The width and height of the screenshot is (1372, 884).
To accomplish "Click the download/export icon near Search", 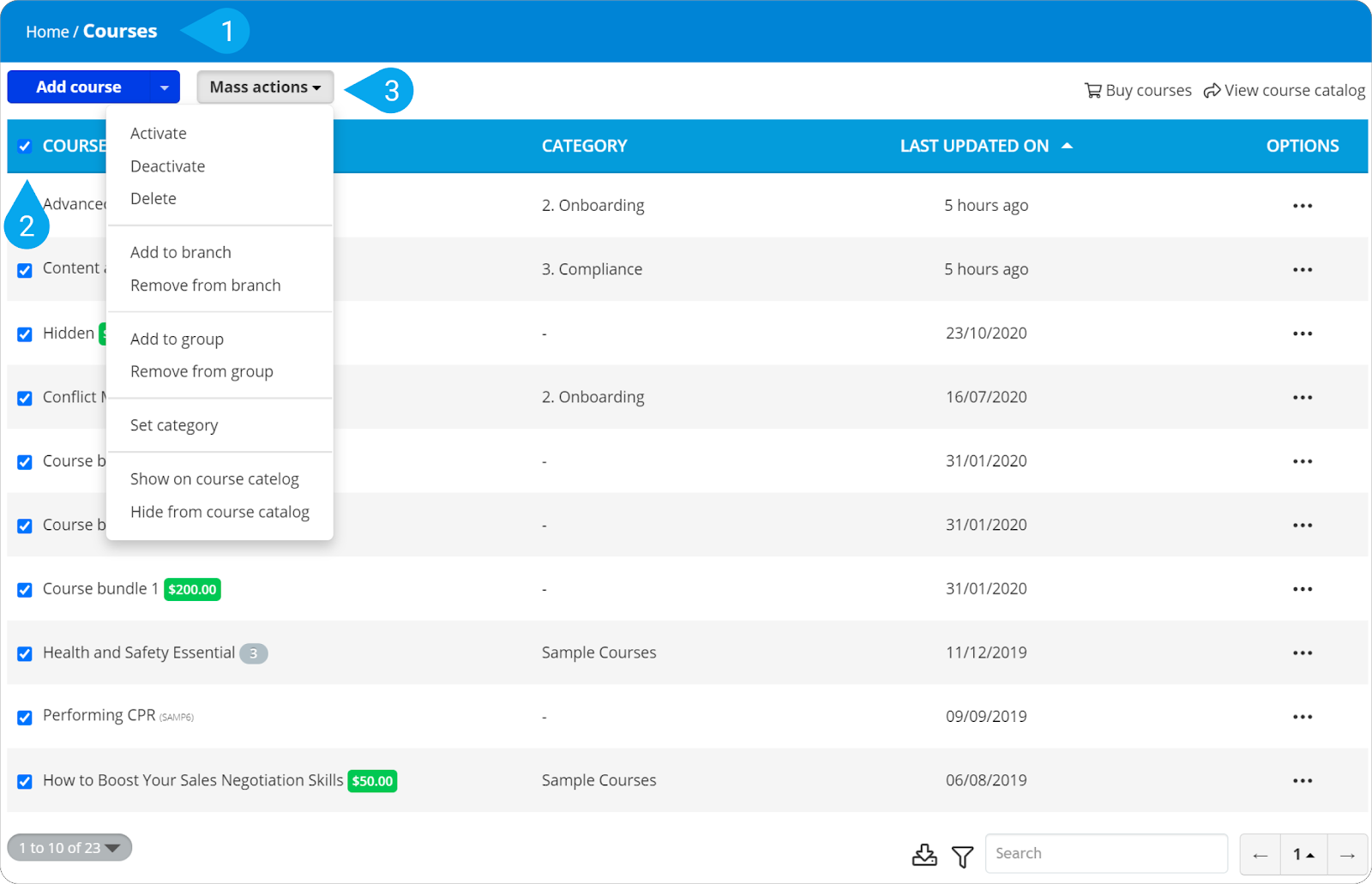I will click(924, 855).
